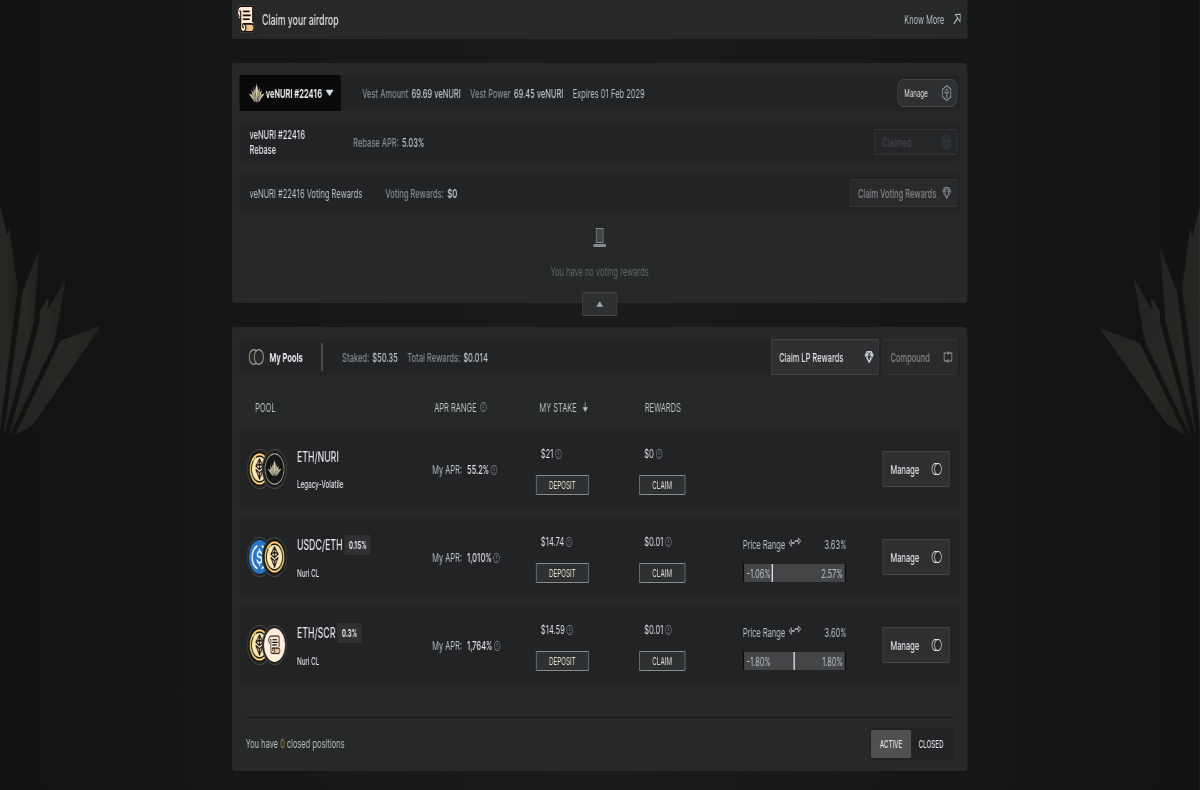Click the APR RANGE info icon
The width and height of the screenshot is (1200, 790).
click(483, 407)
